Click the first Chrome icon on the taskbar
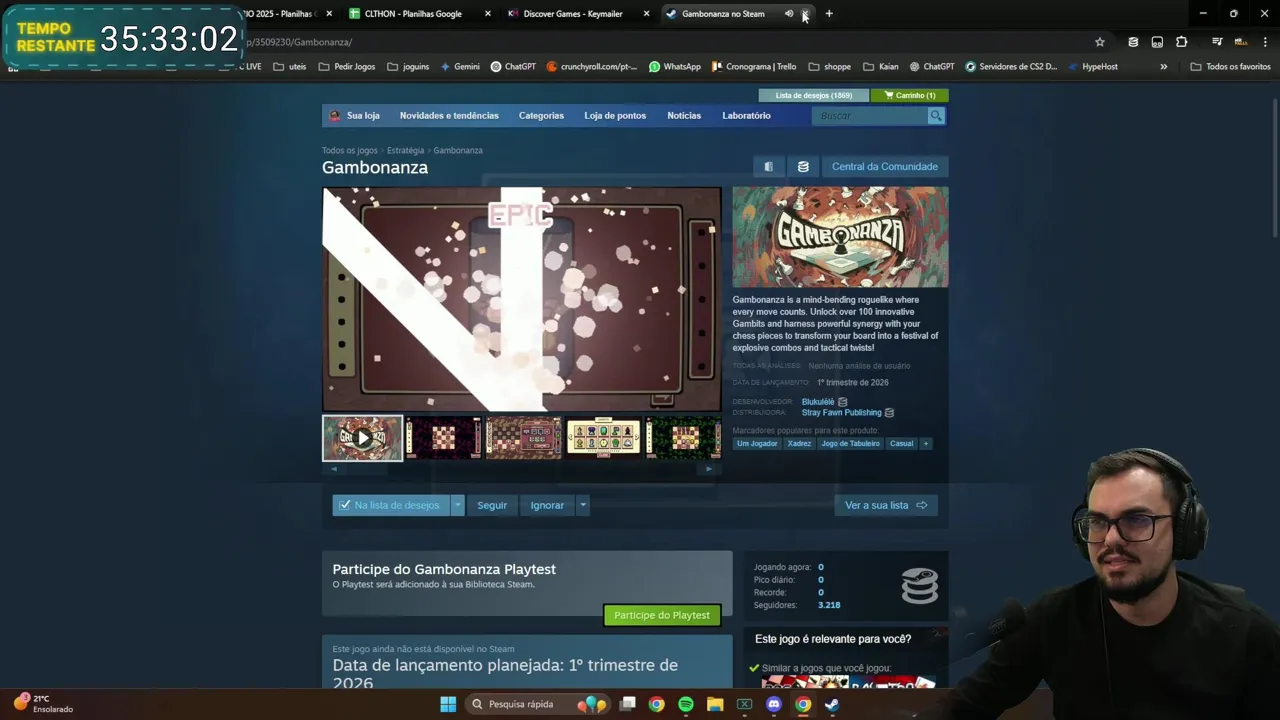This screenshot has height=720, width=1280. (x=656, y=704)
